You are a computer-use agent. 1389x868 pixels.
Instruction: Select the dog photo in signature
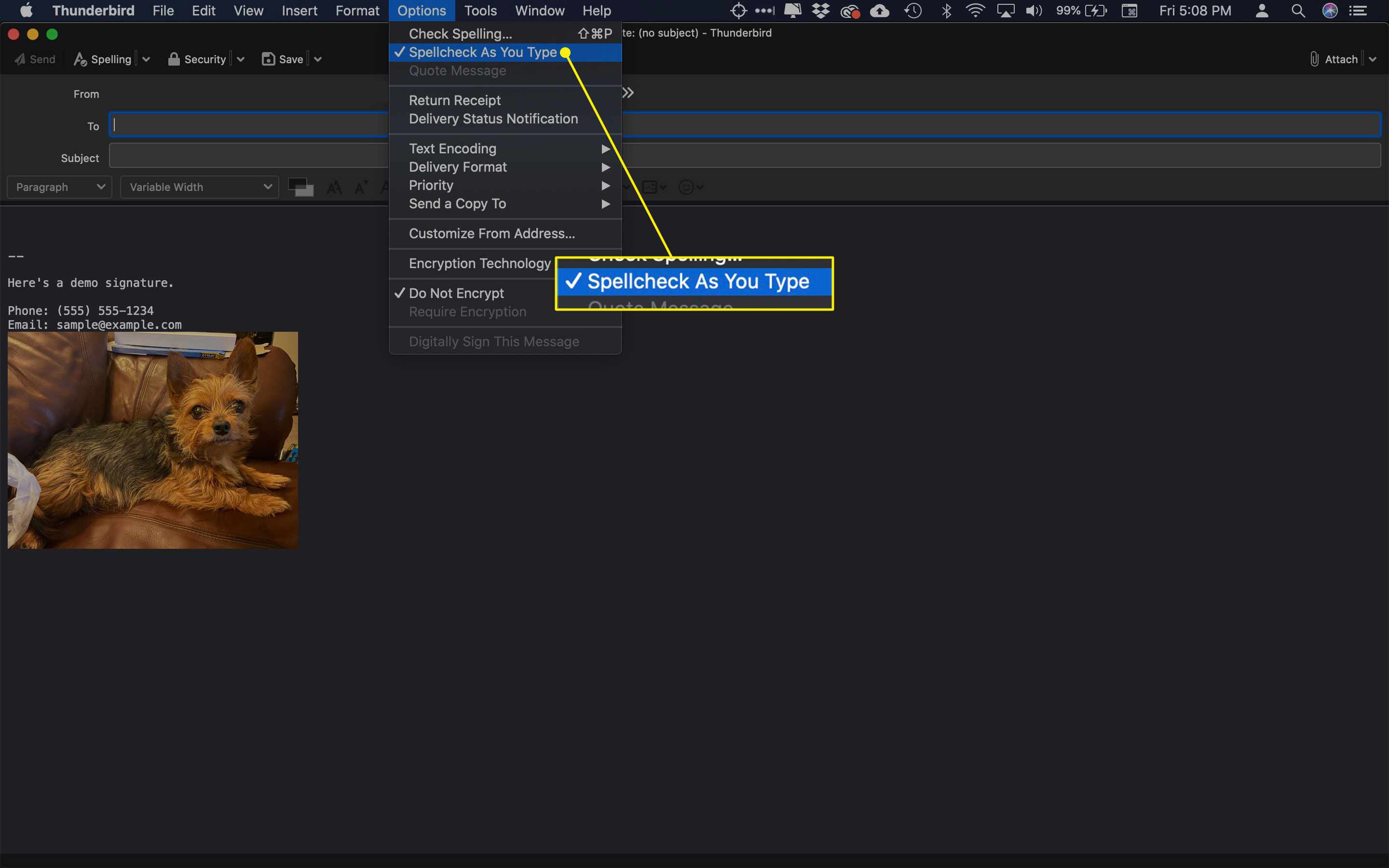(153, 440)
